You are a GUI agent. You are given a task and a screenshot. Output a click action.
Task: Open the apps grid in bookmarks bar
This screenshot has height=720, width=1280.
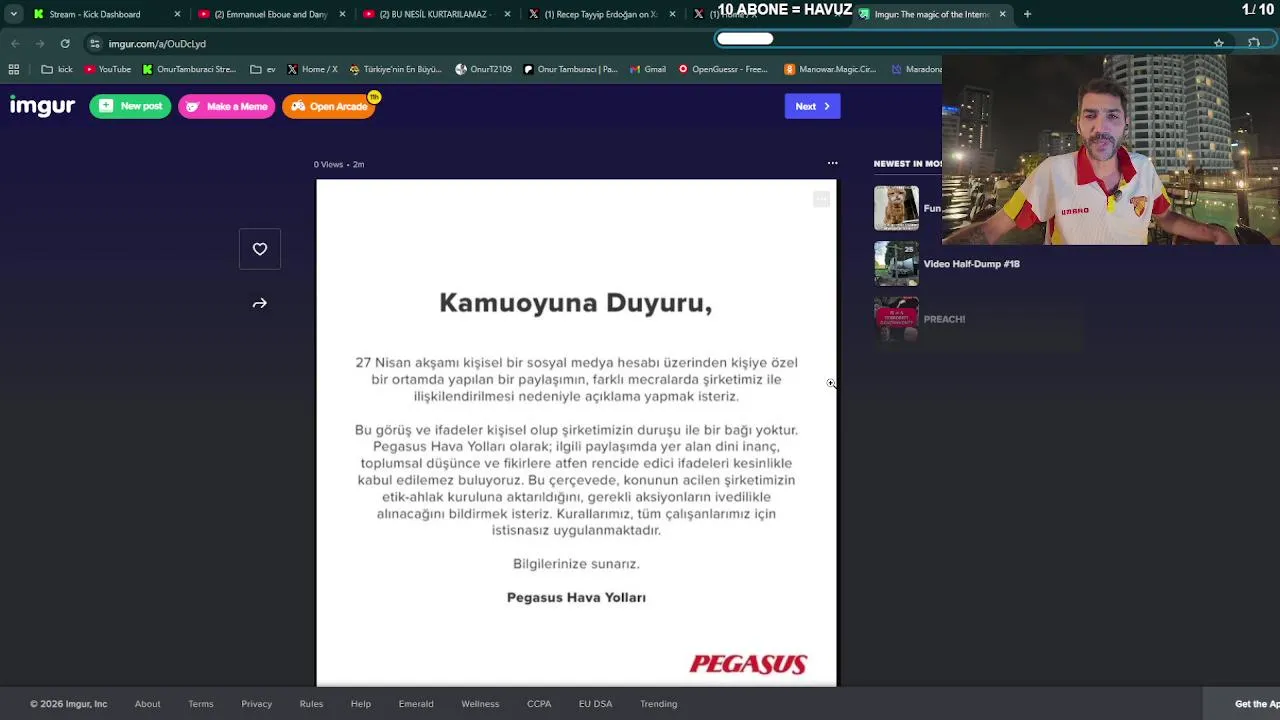[x=14, y=69]
